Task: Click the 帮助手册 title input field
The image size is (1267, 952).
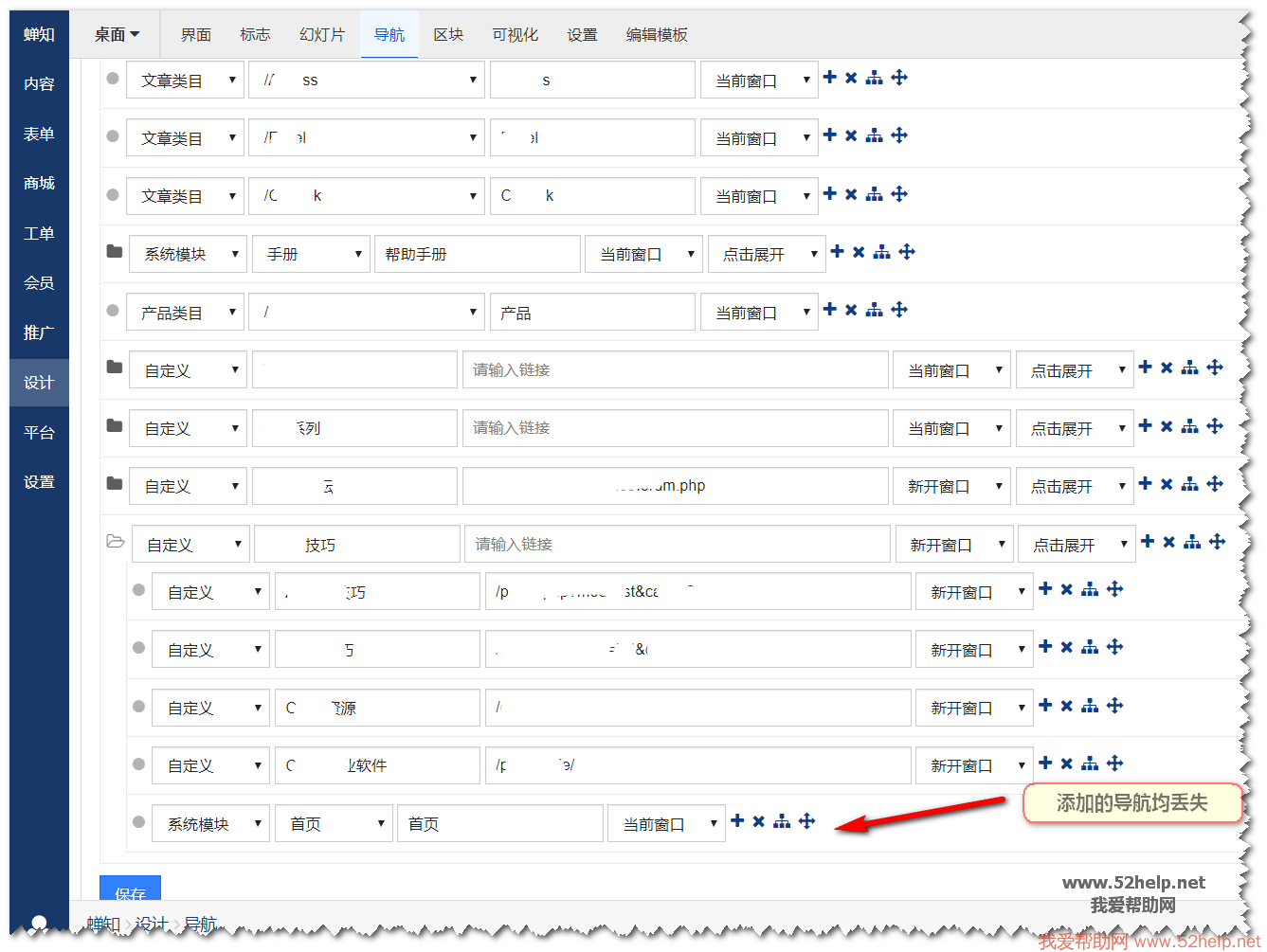Action: pyautogui.click(x=477, y=254)
